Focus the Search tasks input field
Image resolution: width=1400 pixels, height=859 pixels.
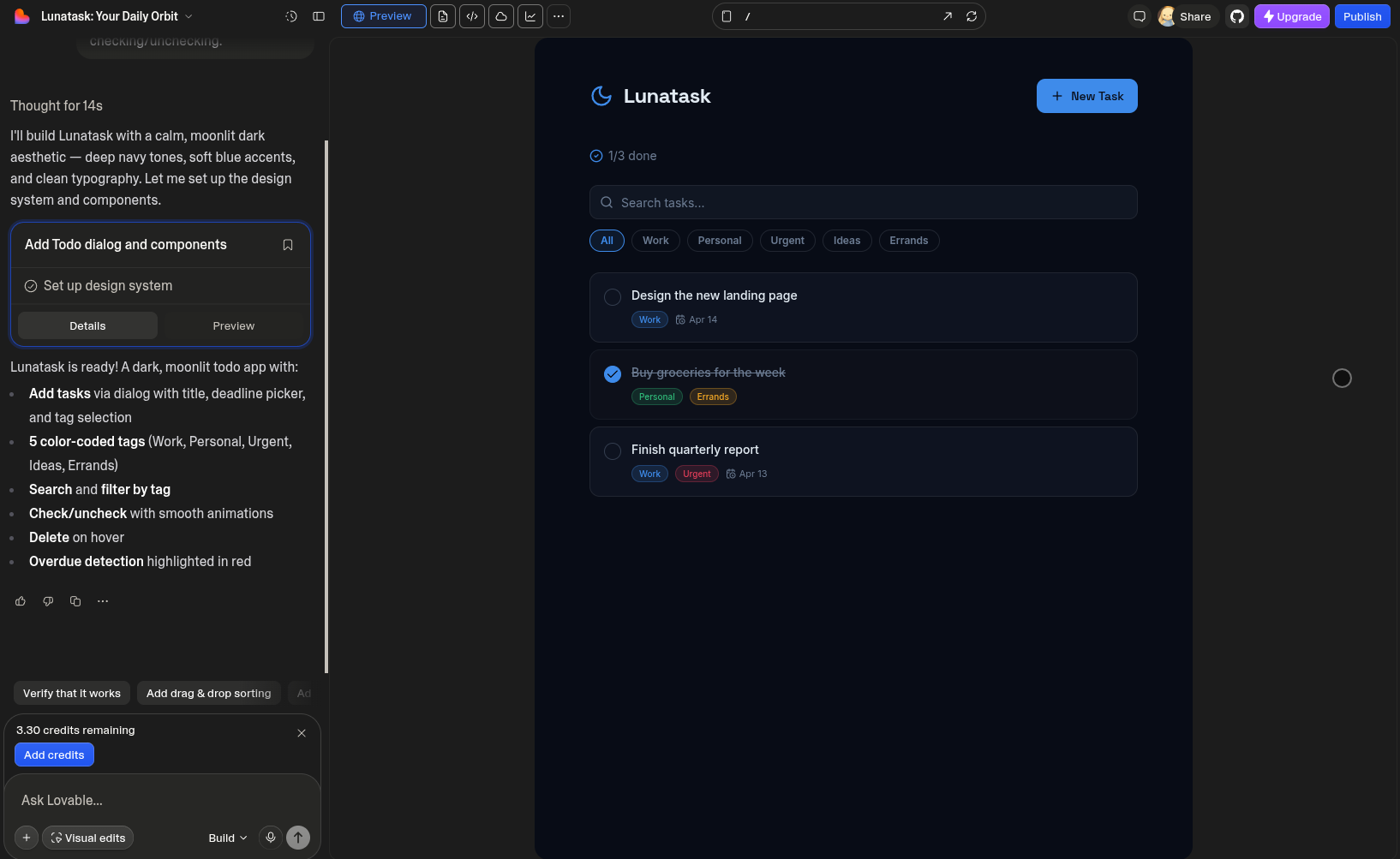tap(864, 202)
